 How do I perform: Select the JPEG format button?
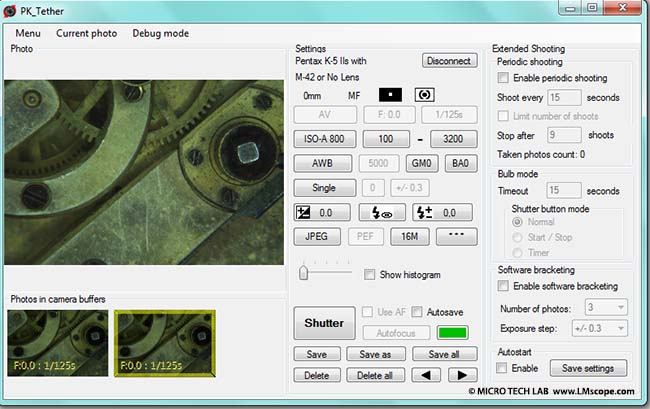317,237
